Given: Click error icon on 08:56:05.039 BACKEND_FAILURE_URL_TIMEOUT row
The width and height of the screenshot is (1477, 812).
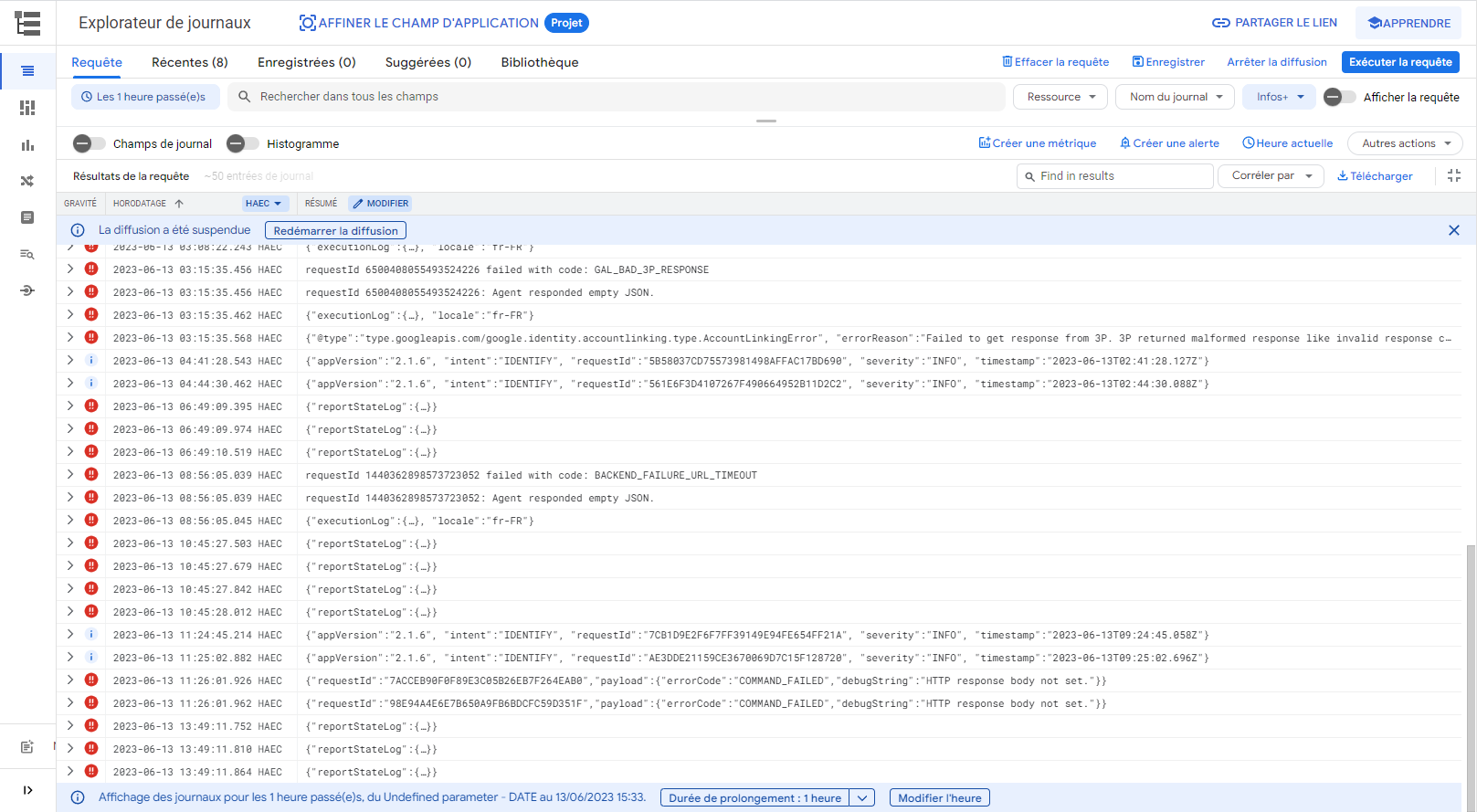Looking at the screenshot, I should [91, 474].
